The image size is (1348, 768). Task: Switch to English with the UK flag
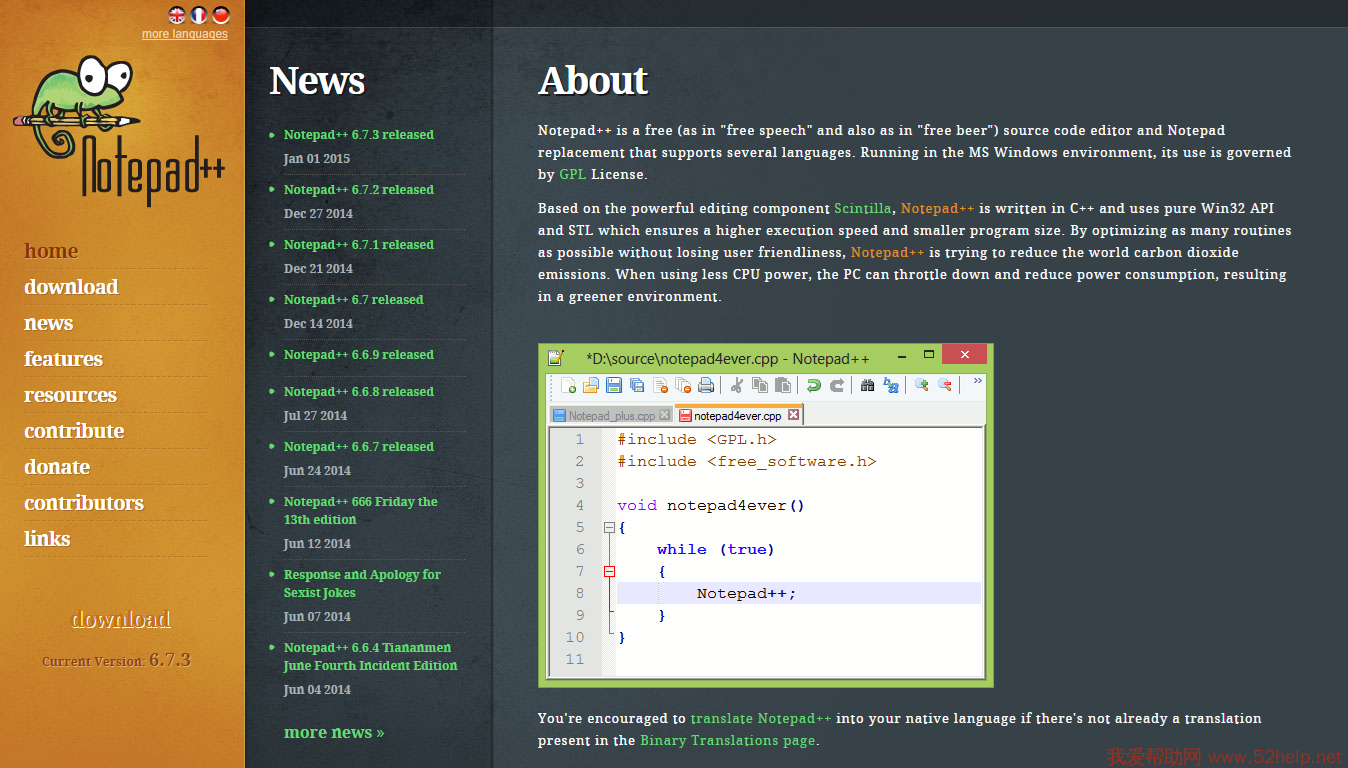(x=177, y=14)
